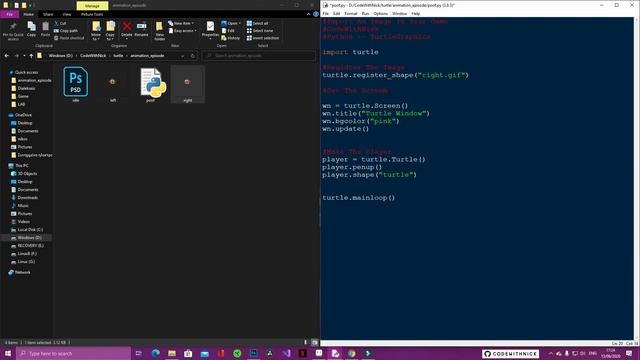Click the Explorer help icon

(x=316, y=14)
